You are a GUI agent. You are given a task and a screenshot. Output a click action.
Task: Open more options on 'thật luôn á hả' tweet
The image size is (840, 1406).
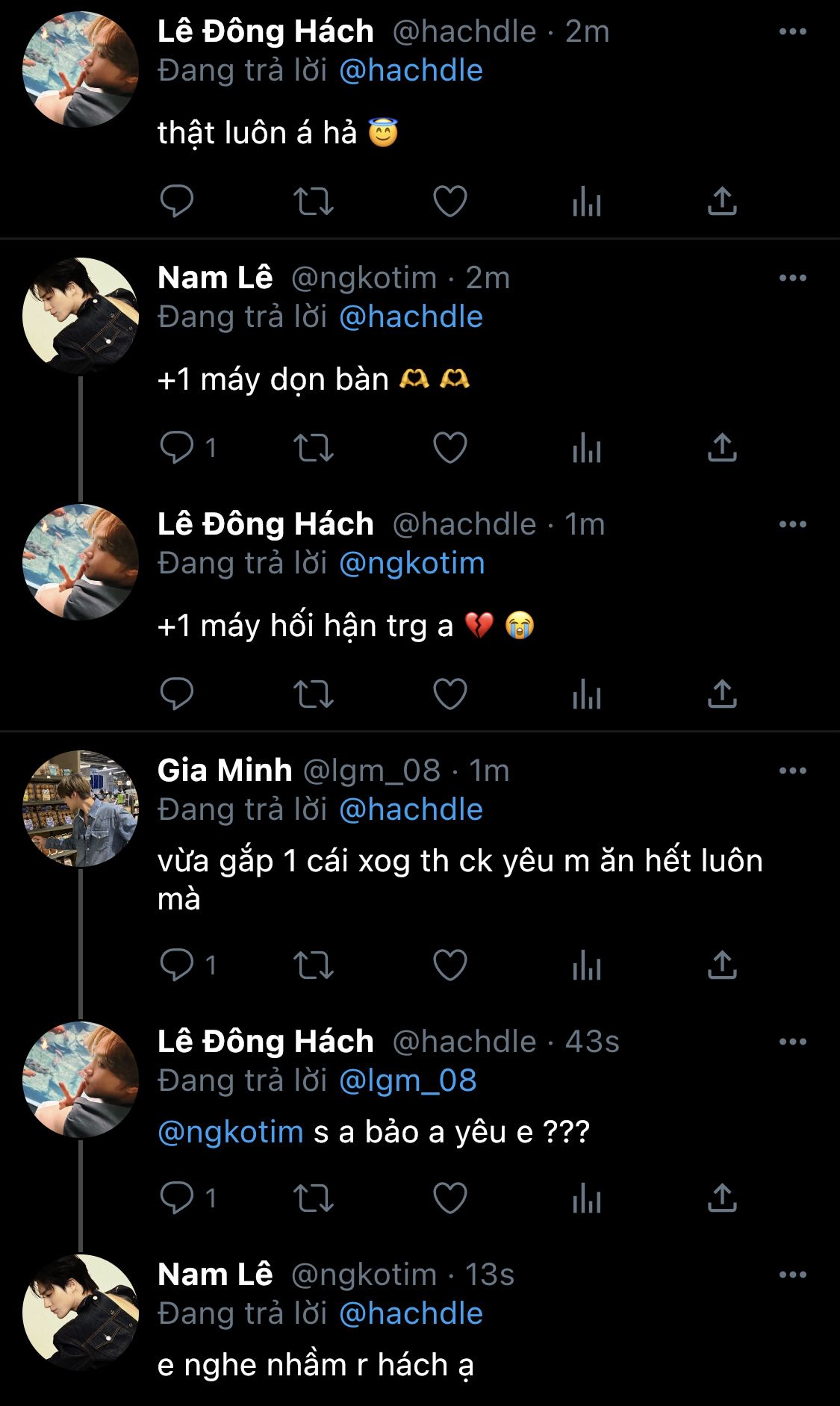[792, 31]
